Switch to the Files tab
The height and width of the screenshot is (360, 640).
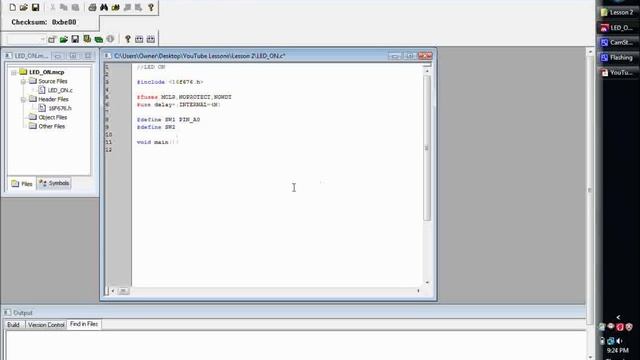coord(22,184)
